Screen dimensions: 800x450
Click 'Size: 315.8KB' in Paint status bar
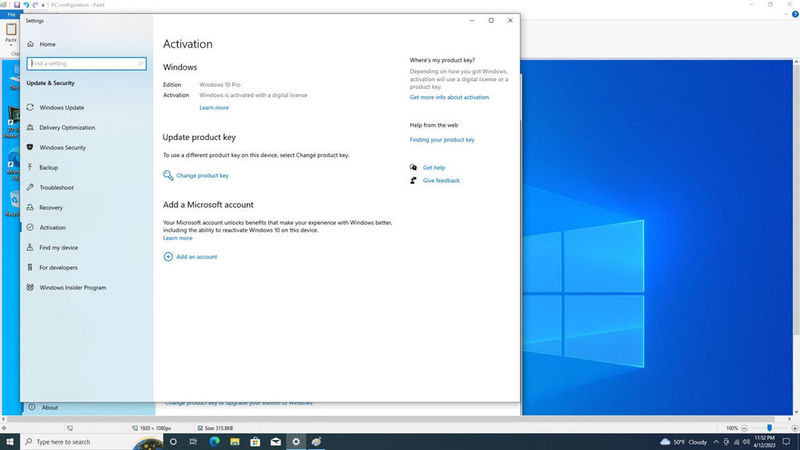point(219,428)
